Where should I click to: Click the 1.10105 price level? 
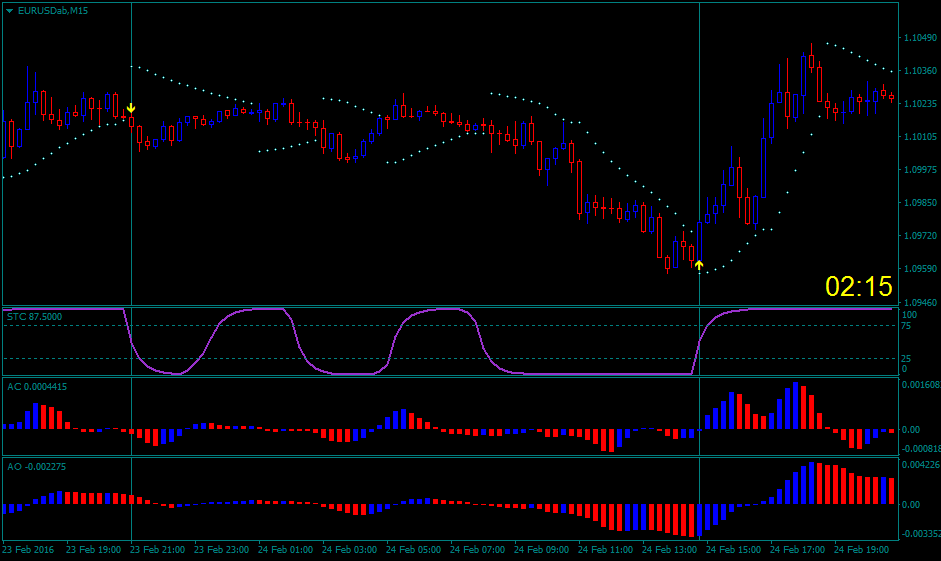(920, 137)
